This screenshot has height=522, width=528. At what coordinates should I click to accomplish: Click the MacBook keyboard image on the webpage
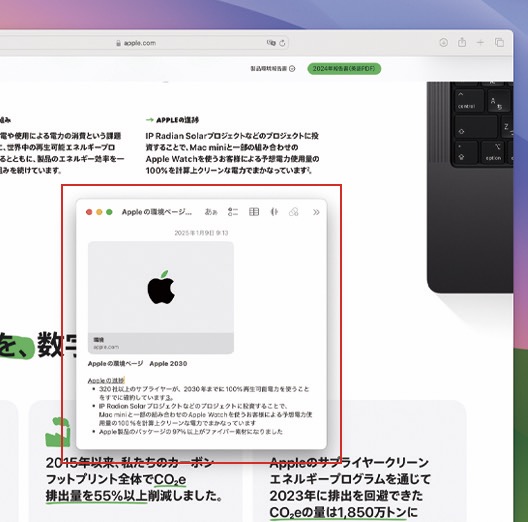point(470,187)
